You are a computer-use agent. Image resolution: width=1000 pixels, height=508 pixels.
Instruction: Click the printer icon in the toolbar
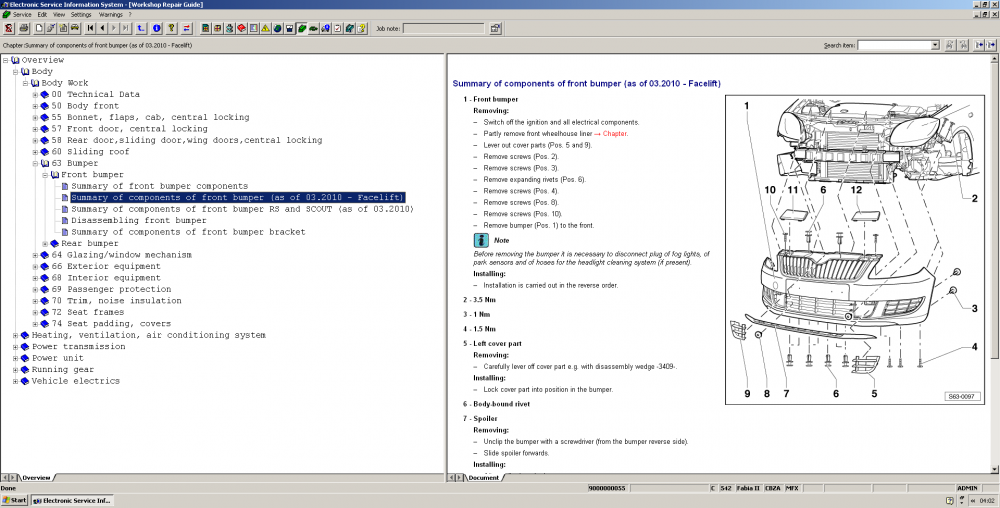coord(24,28)
